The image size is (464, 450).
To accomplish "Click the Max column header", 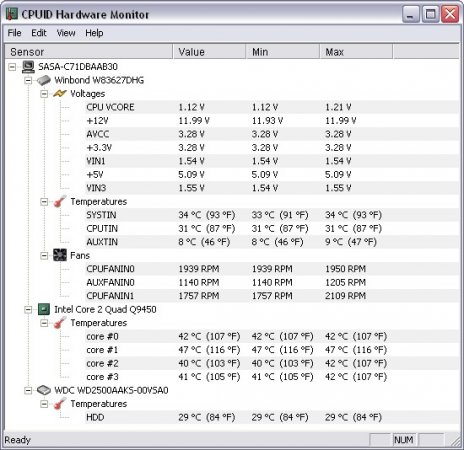I will [356, 52].
